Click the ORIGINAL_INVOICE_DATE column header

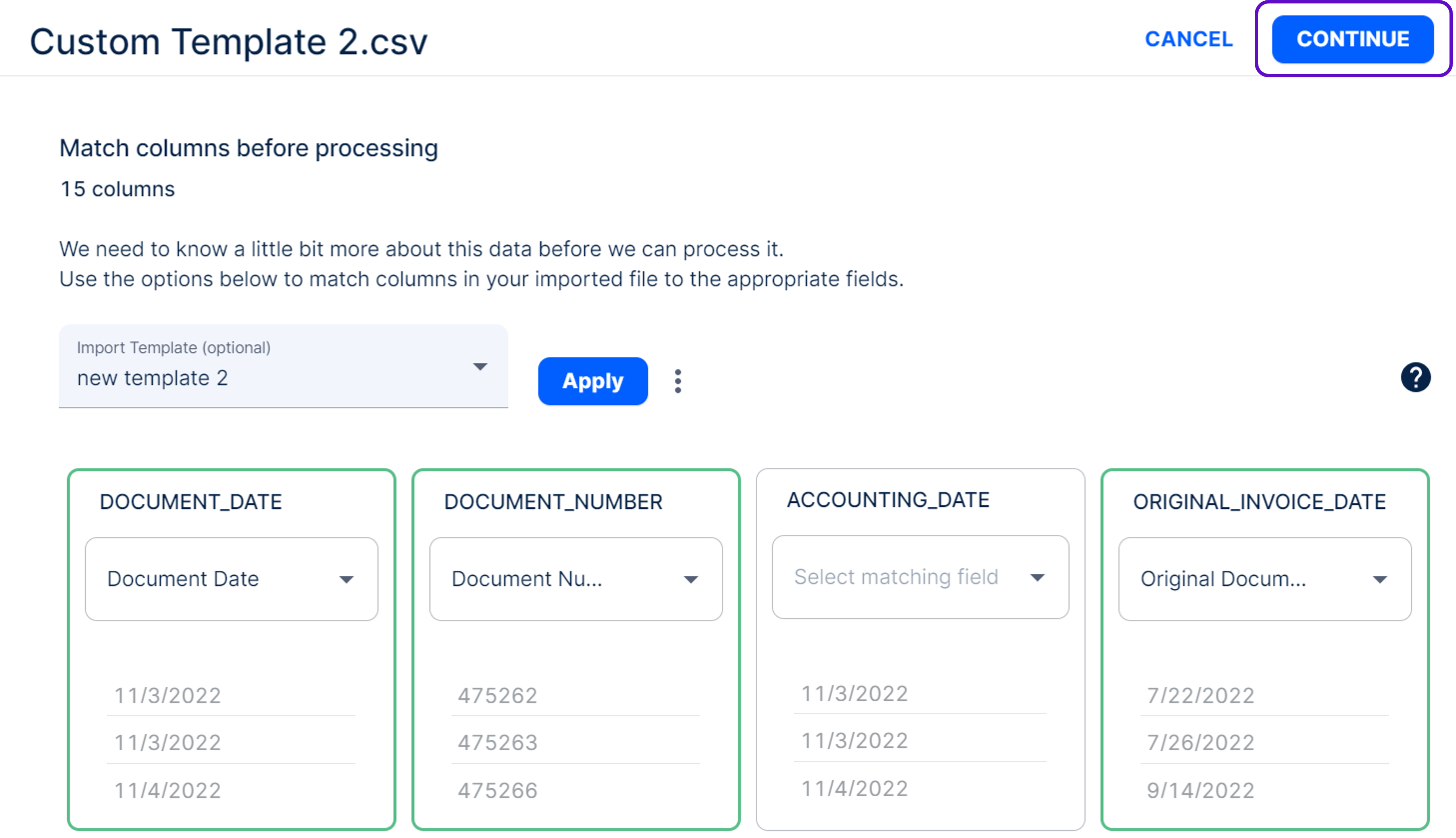pyautogui.click(x=1259, y=502)
